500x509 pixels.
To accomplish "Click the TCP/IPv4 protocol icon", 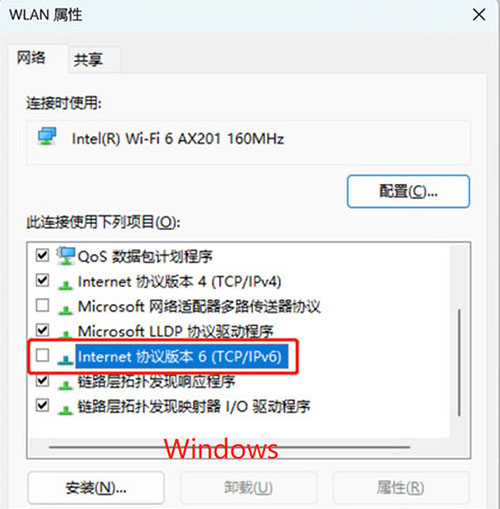I will 65,285.
